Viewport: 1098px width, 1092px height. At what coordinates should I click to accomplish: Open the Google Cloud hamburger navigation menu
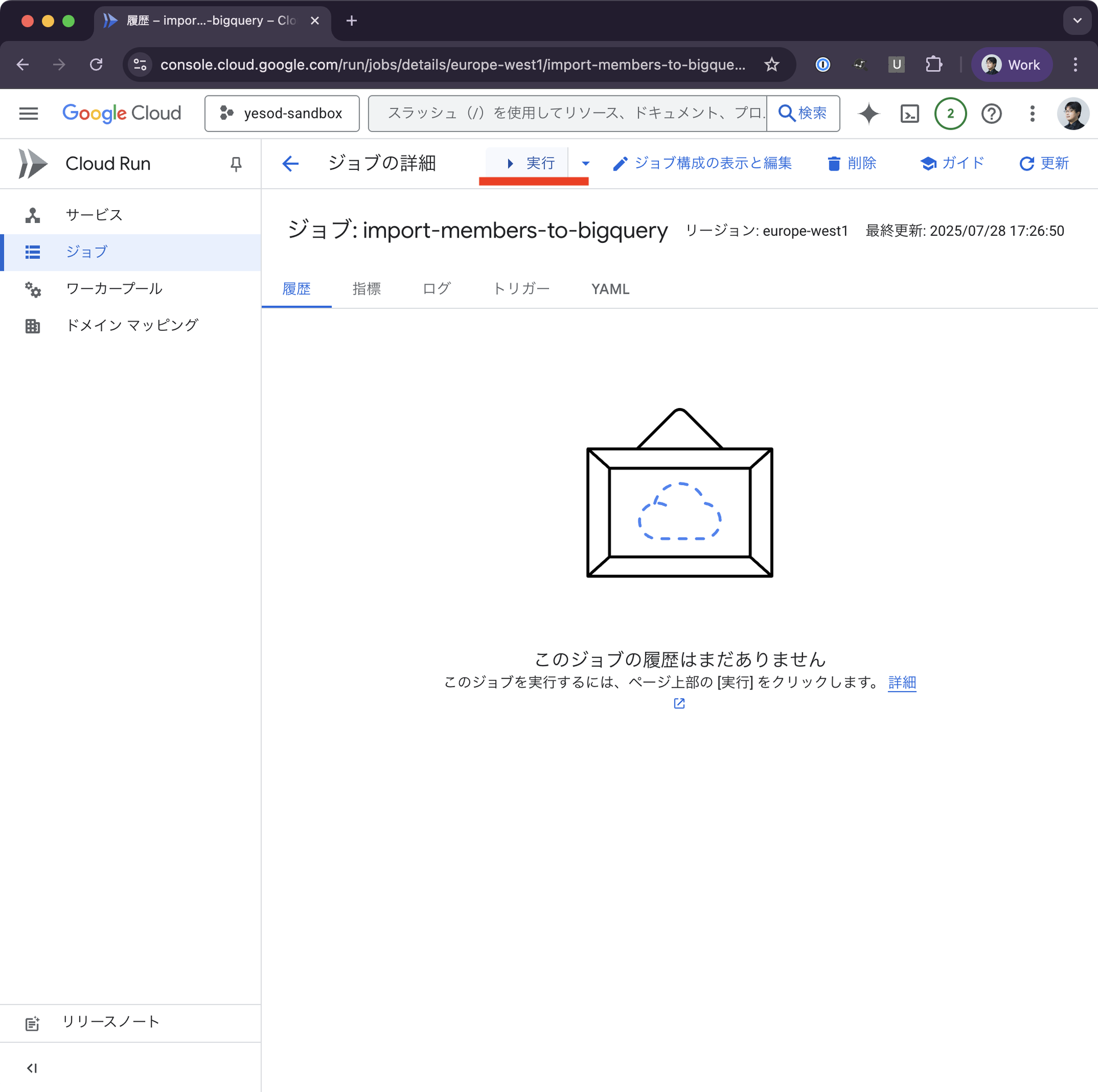(x=28, y=114)
